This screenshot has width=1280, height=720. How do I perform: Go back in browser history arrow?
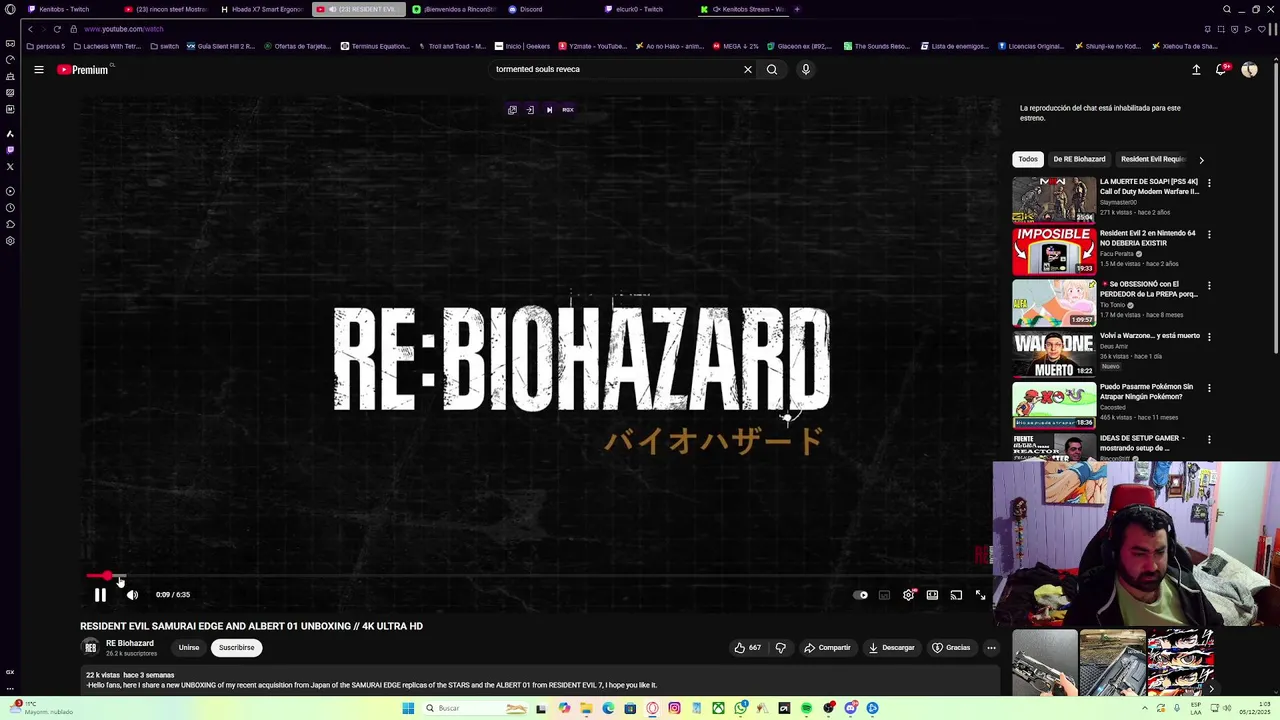30,29
